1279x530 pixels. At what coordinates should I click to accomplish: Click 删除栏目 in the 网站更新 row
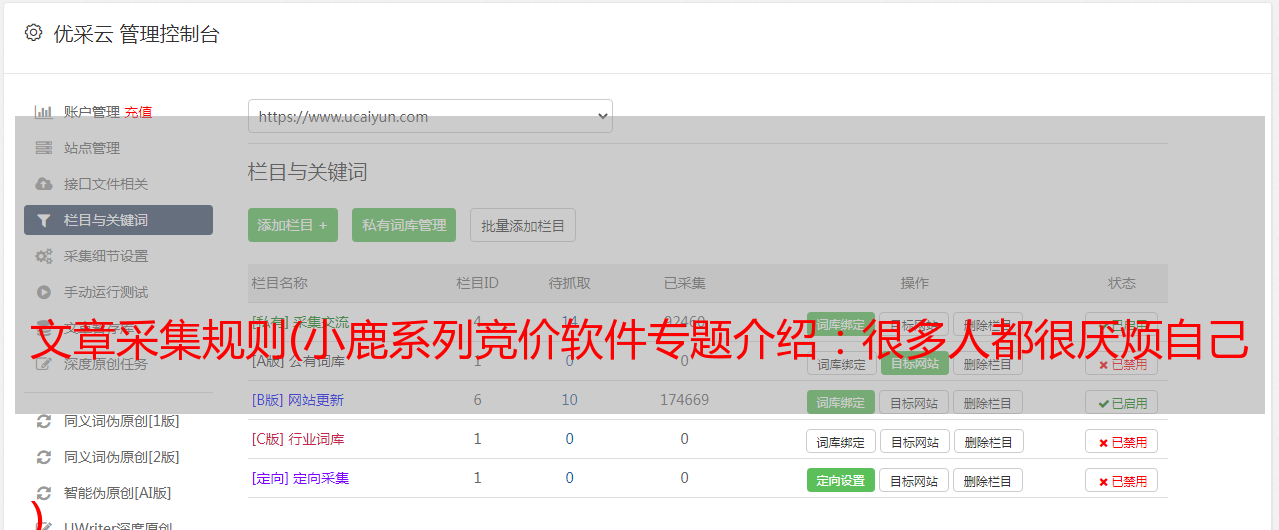click(988, 402)
